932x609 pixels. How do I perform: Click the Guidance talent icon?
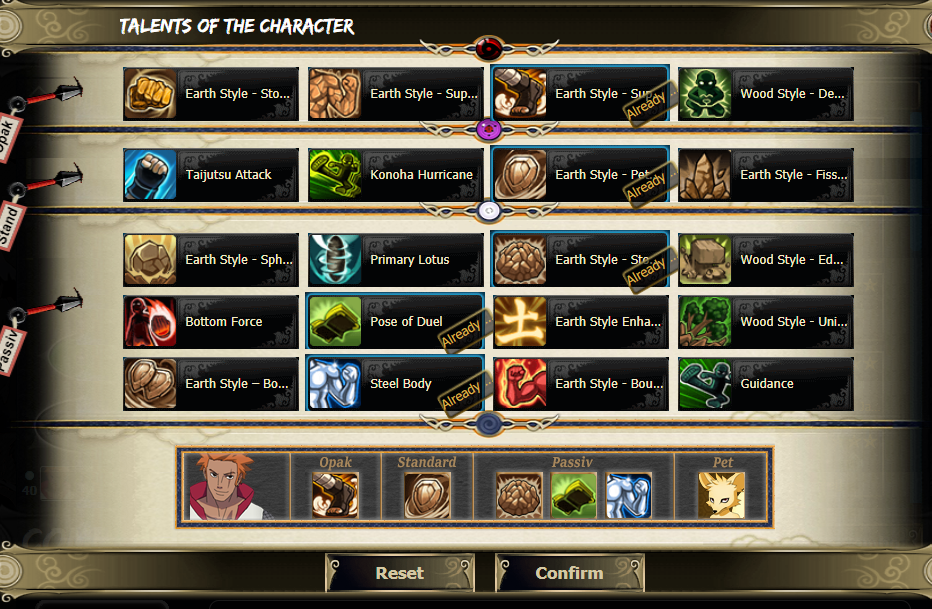pos(705,384)
